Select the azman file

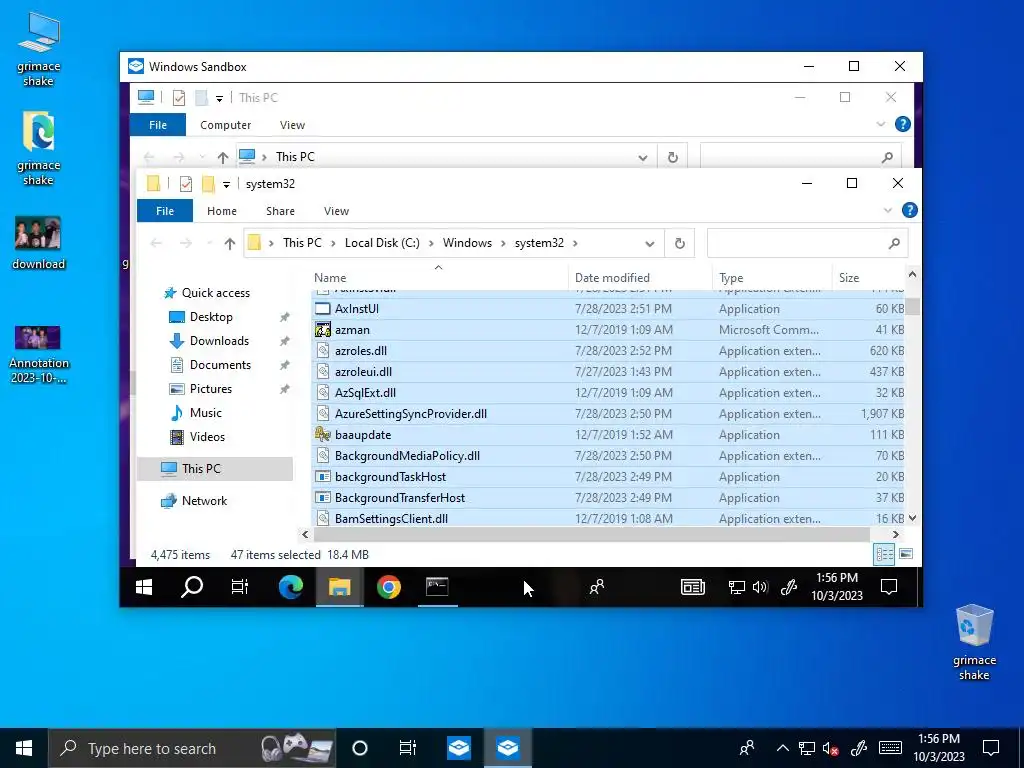coord(608,330)
